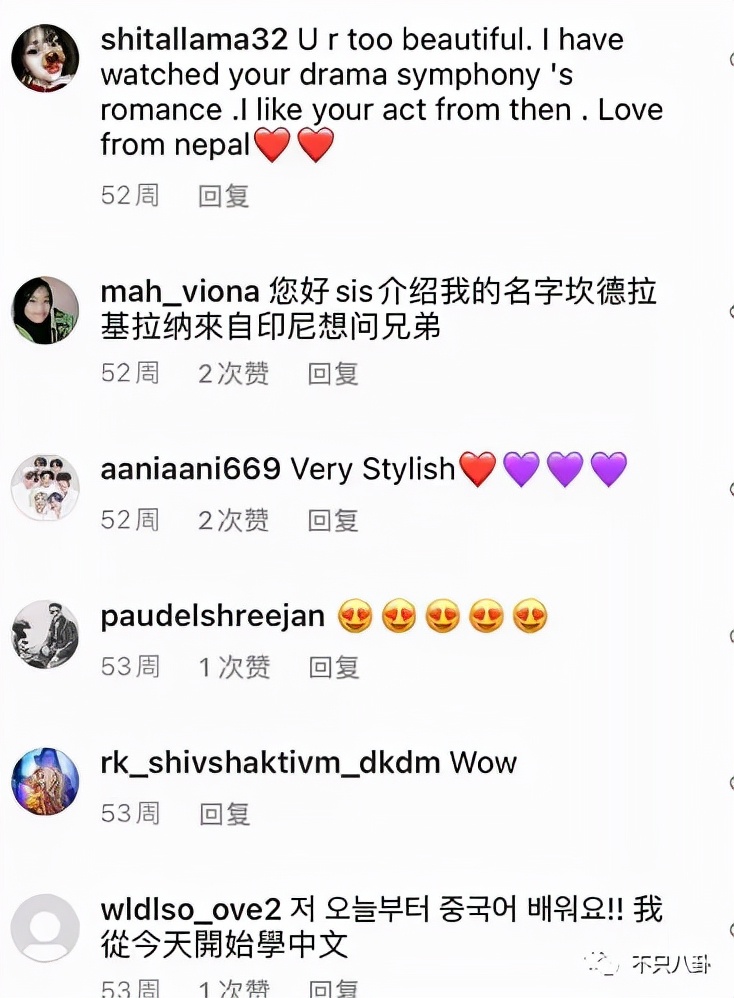Open username link wldlso_ove2
Image resolution: width=734 pixels, height=998 pixels.
pyautogui.click(x=191, y=909)
